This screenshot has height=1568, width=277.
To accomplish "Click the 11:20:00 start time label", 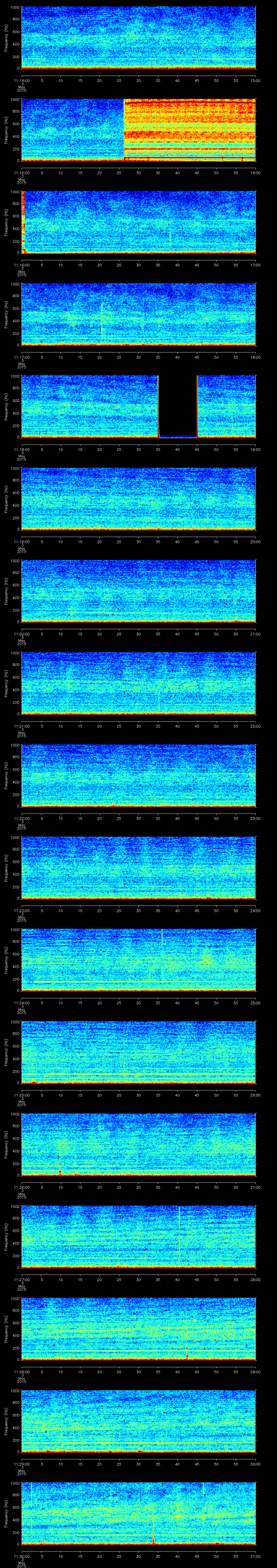I will 21,634.
